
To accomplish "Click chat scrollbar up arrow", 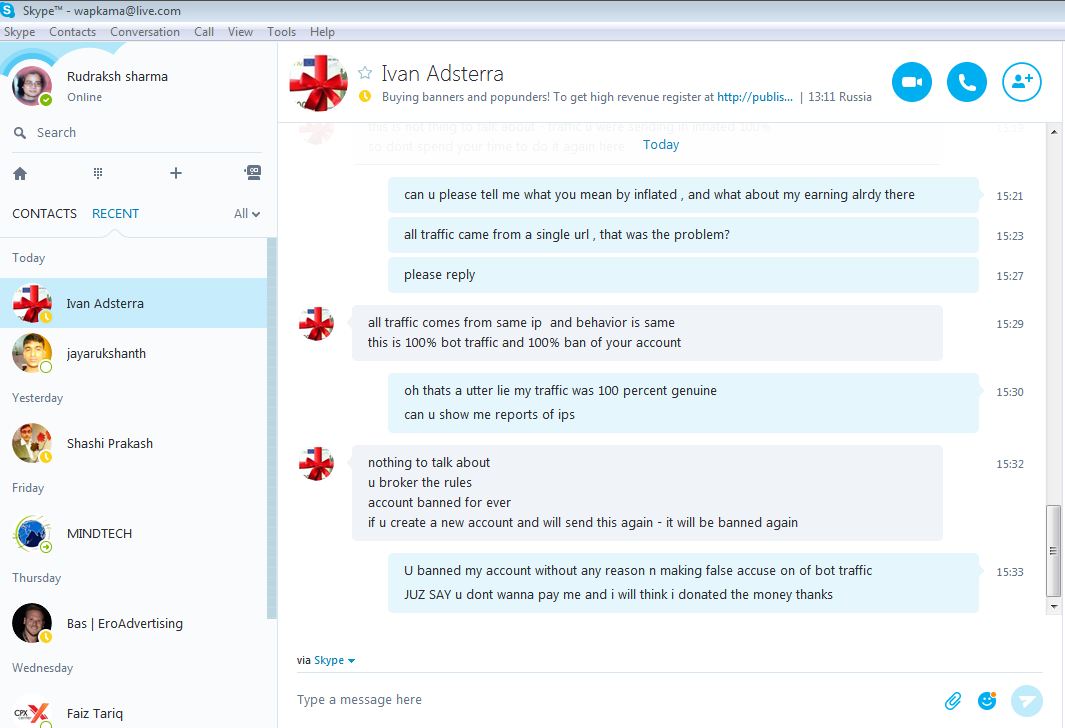I will coord(1053,132).
